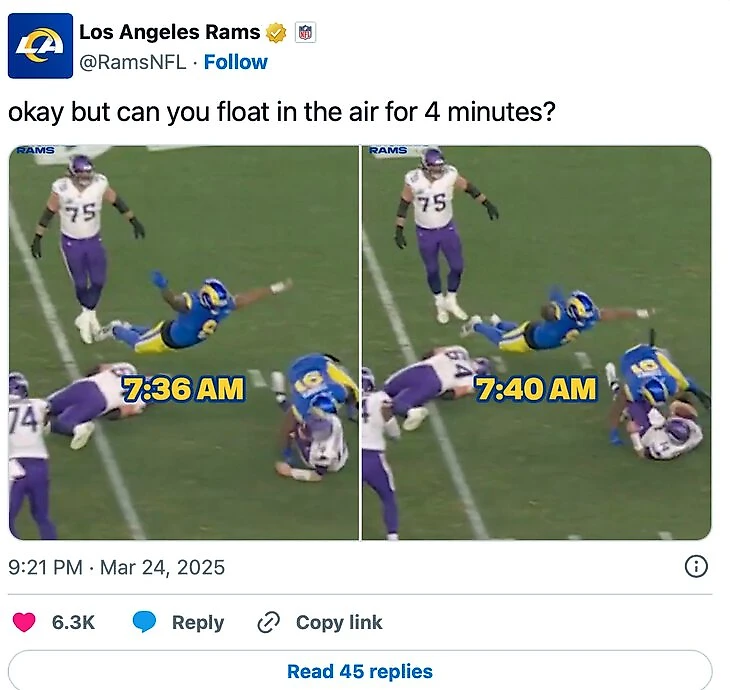Open Read 45 replies button
The width and height of the screenshot is (730, 690).
tap(360, 671)
